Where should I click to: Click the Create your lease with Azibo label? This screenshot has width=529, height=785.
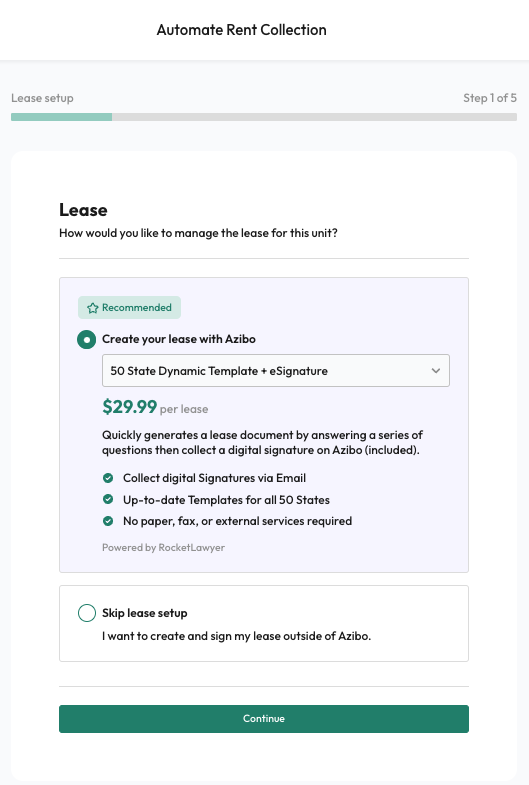tap(179, 339)
